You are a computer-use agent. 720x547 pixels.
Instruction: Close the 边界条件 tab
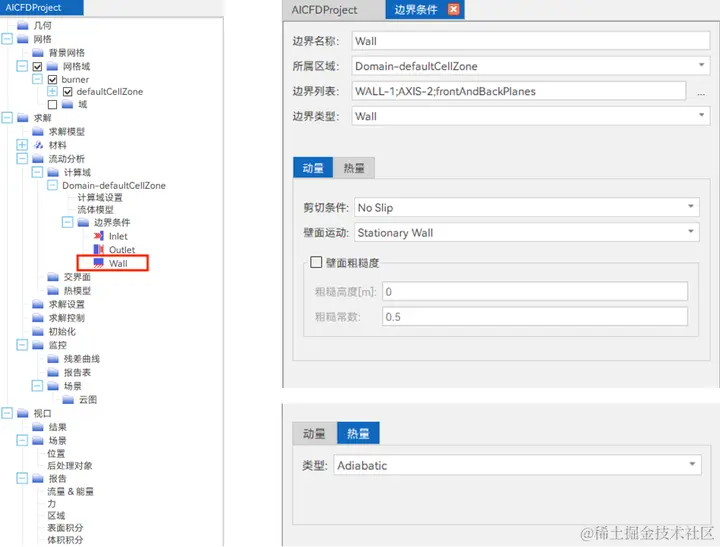pos(454,9)
